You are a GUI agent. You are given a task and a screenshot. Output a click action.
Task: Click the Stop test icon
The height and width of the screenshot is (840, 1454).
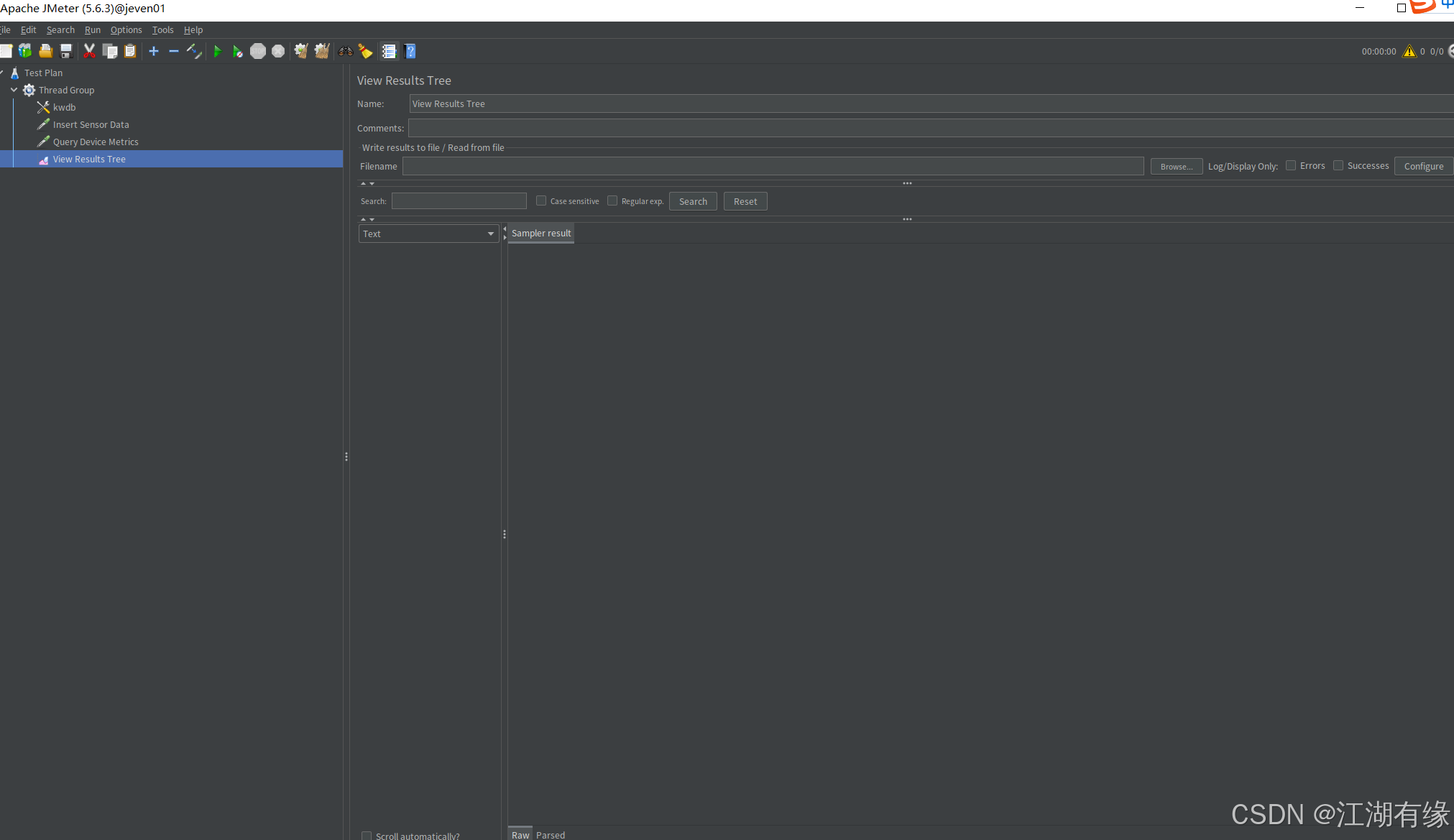tap(257, 51)
